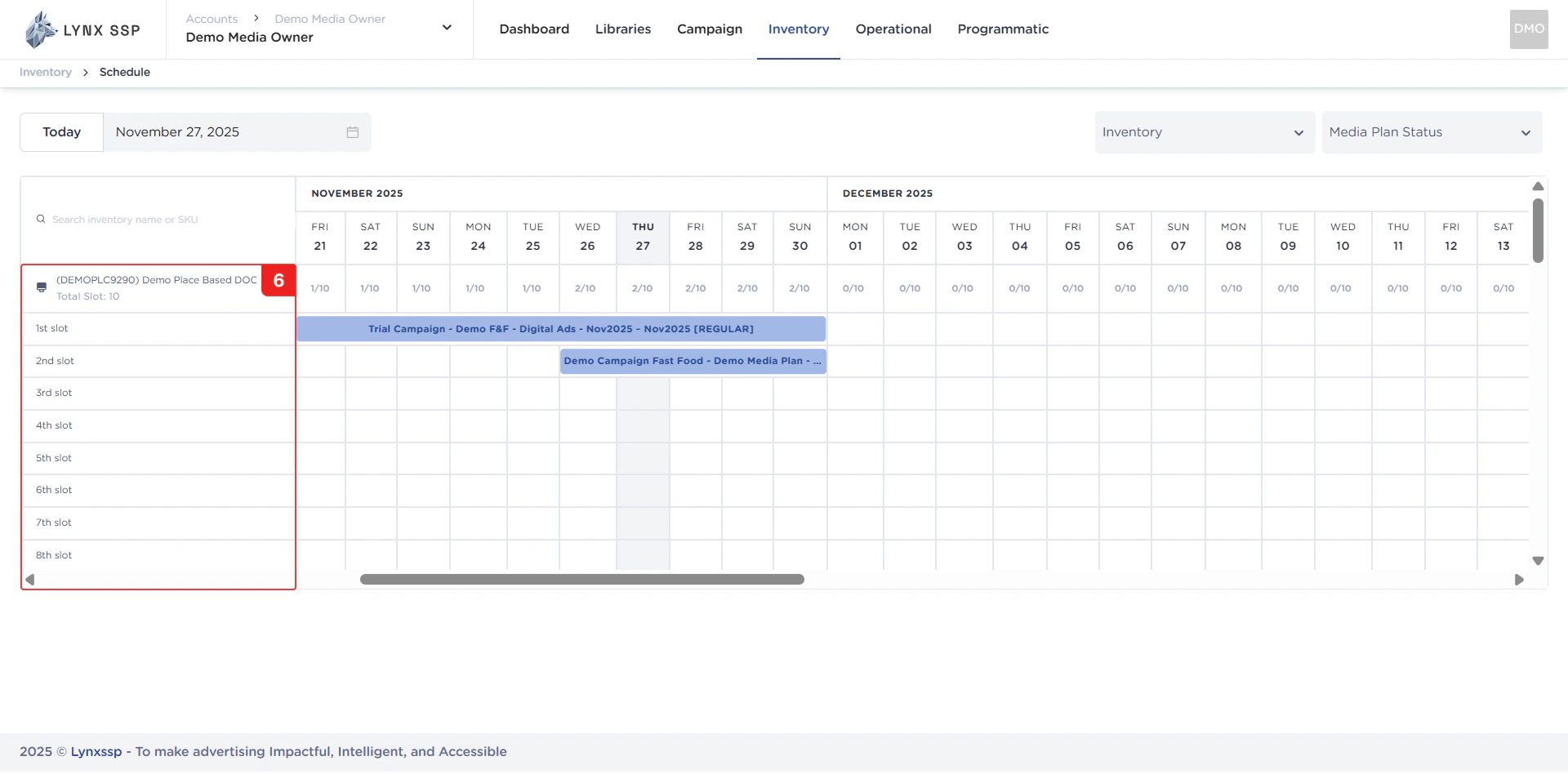
Task: Open the Programmatic menu
Action: tap(1003, 29)
